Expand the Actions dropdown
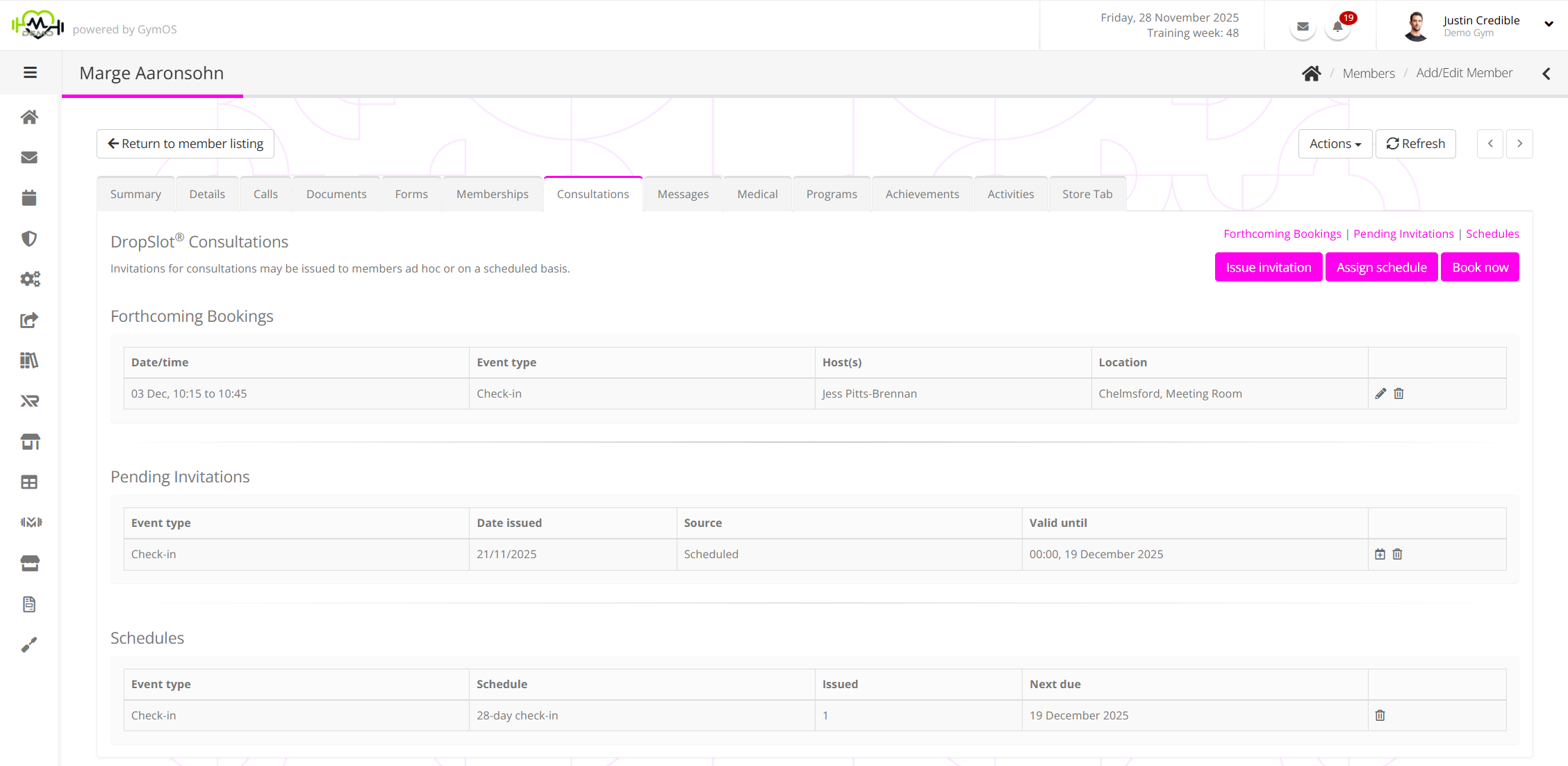Image resolution: width=1568 pixels, height=766 pixels. pos(1335,144)
